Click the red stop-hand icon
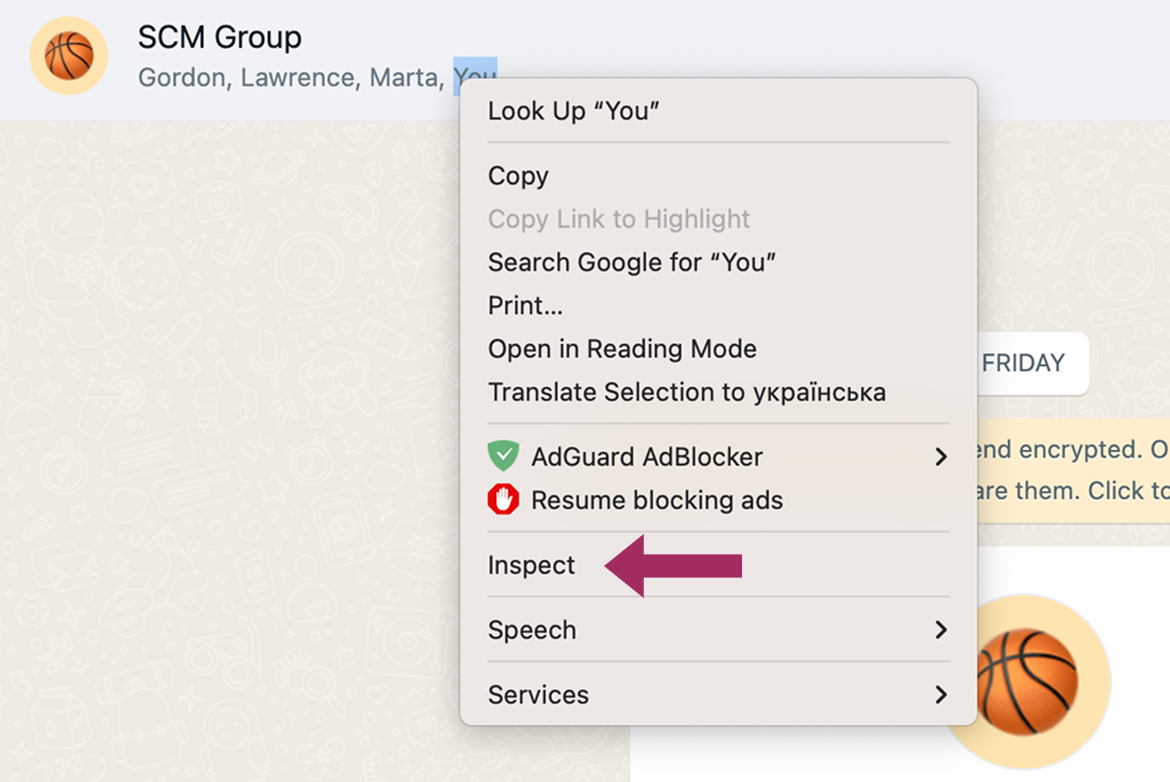Viewport: 1170px width, 782px height. 503,500
